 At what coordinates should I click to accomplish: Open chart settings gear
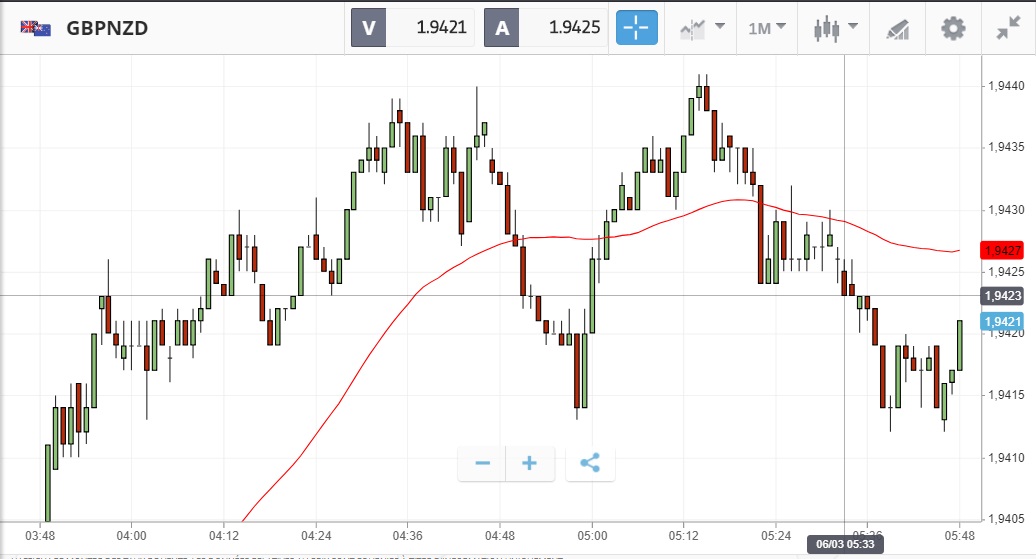tap(953, 28)
